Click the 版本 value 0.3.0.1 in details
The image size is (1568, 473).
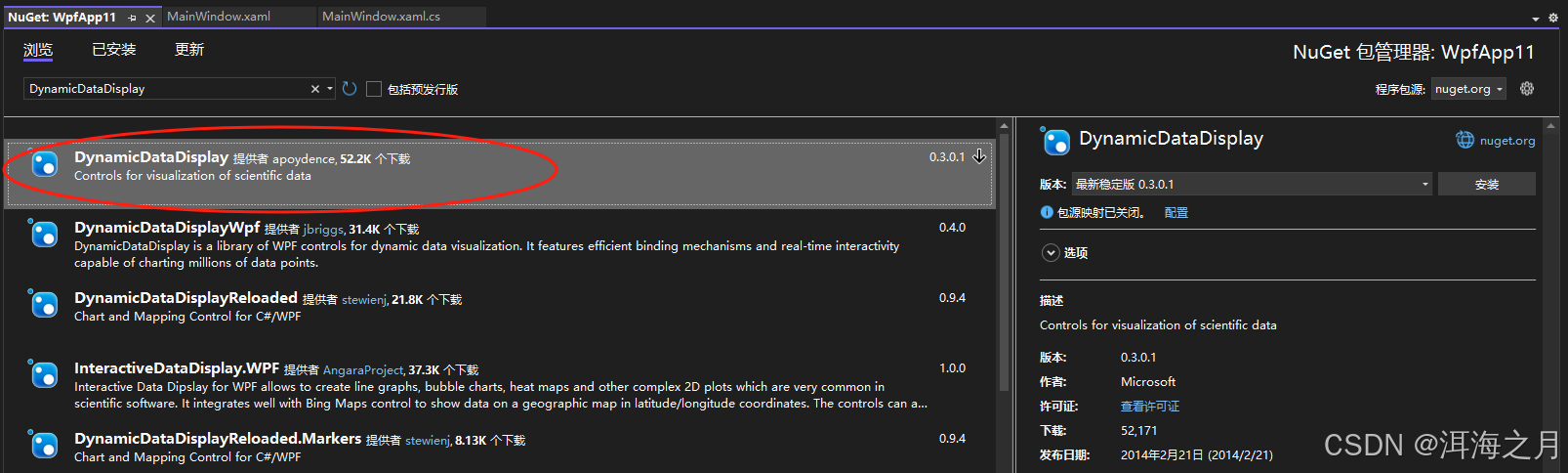point(1138,358)
